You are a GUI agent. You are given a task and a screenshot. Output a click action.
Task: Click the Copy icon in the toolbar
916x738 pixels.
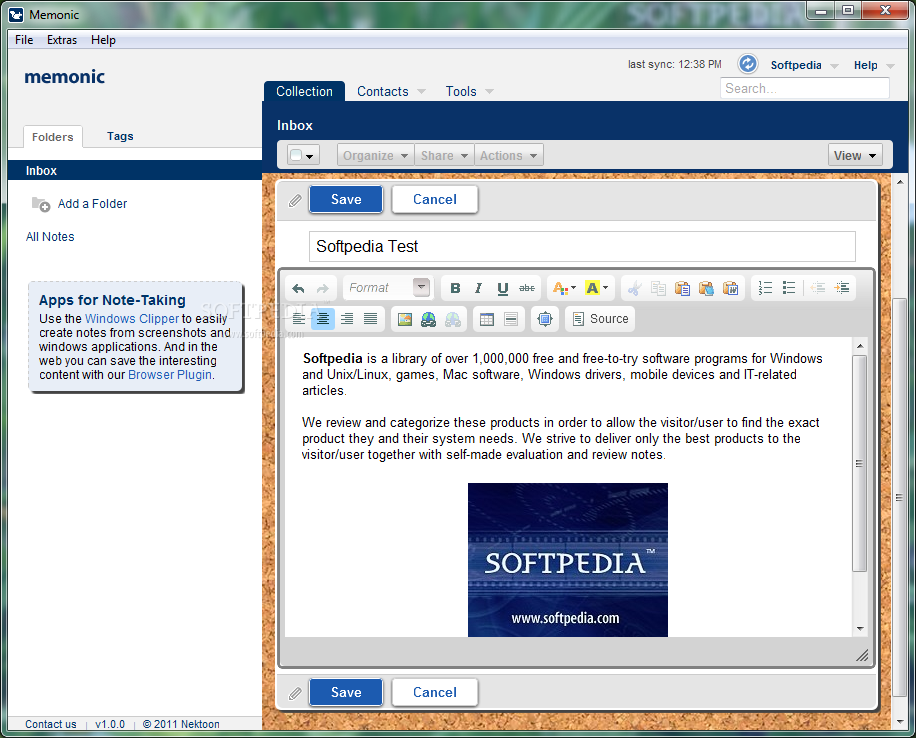tap(658, 288)
